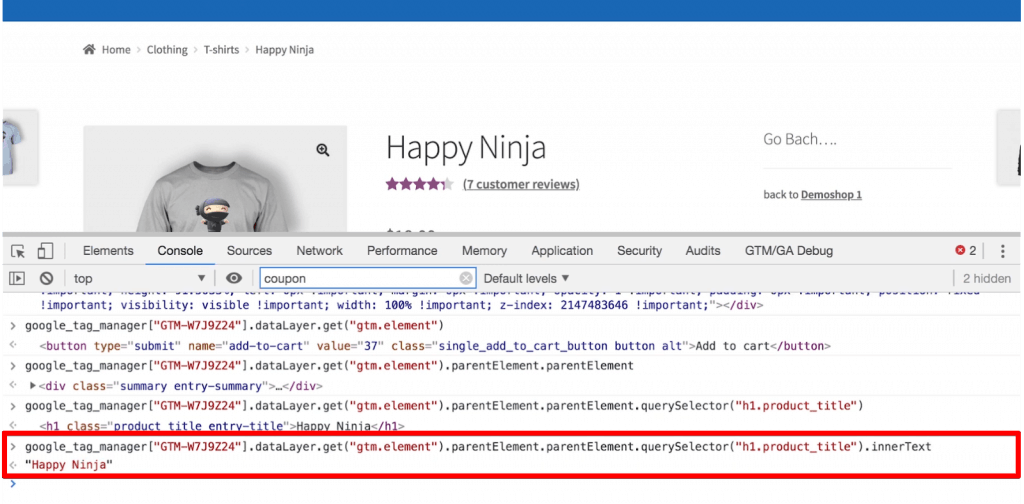The width and height of the screenshot is (1024, 504).
Task: Open the Network tab
Action: (x=319, y=251)
